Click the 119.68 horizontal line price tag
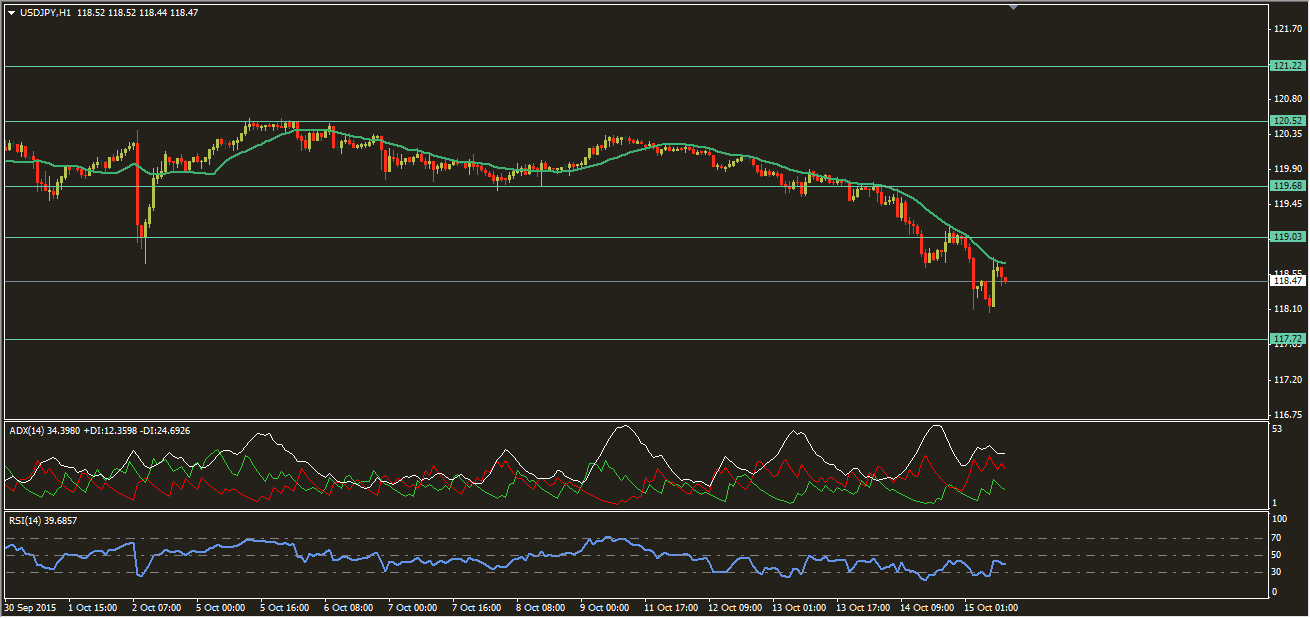Viewport: 1310px width, 618px height. click(x=1287, y=186)
